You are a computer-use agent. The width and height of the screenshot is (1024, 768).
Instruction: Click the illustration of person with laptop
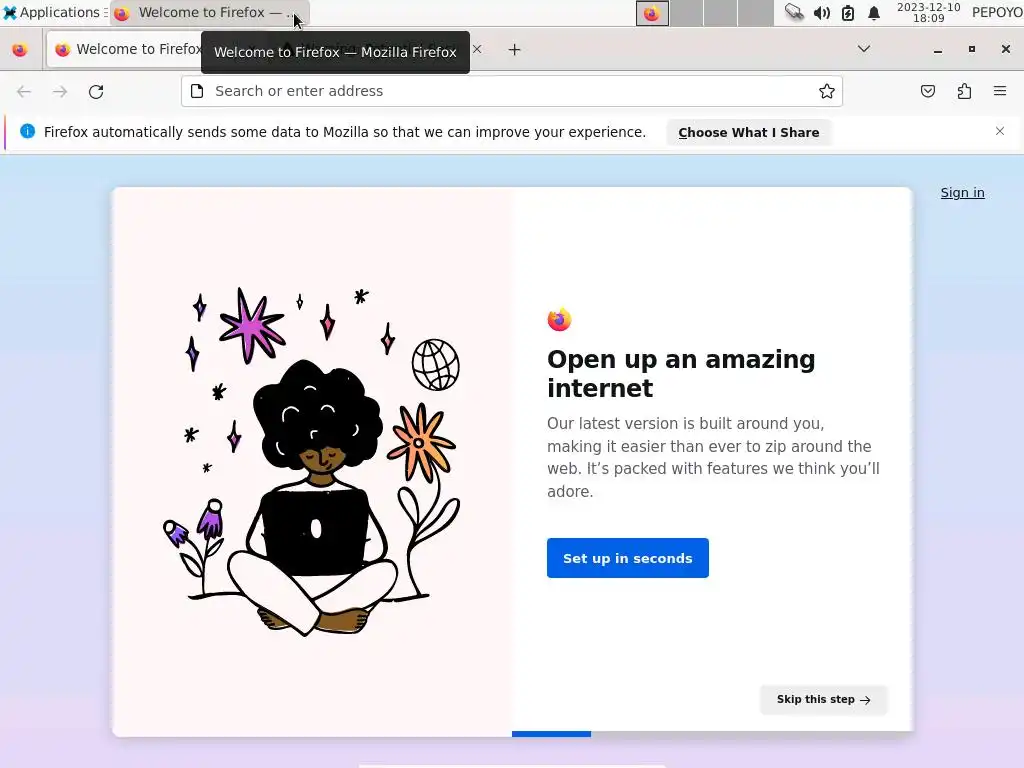[x=312, y=461]
